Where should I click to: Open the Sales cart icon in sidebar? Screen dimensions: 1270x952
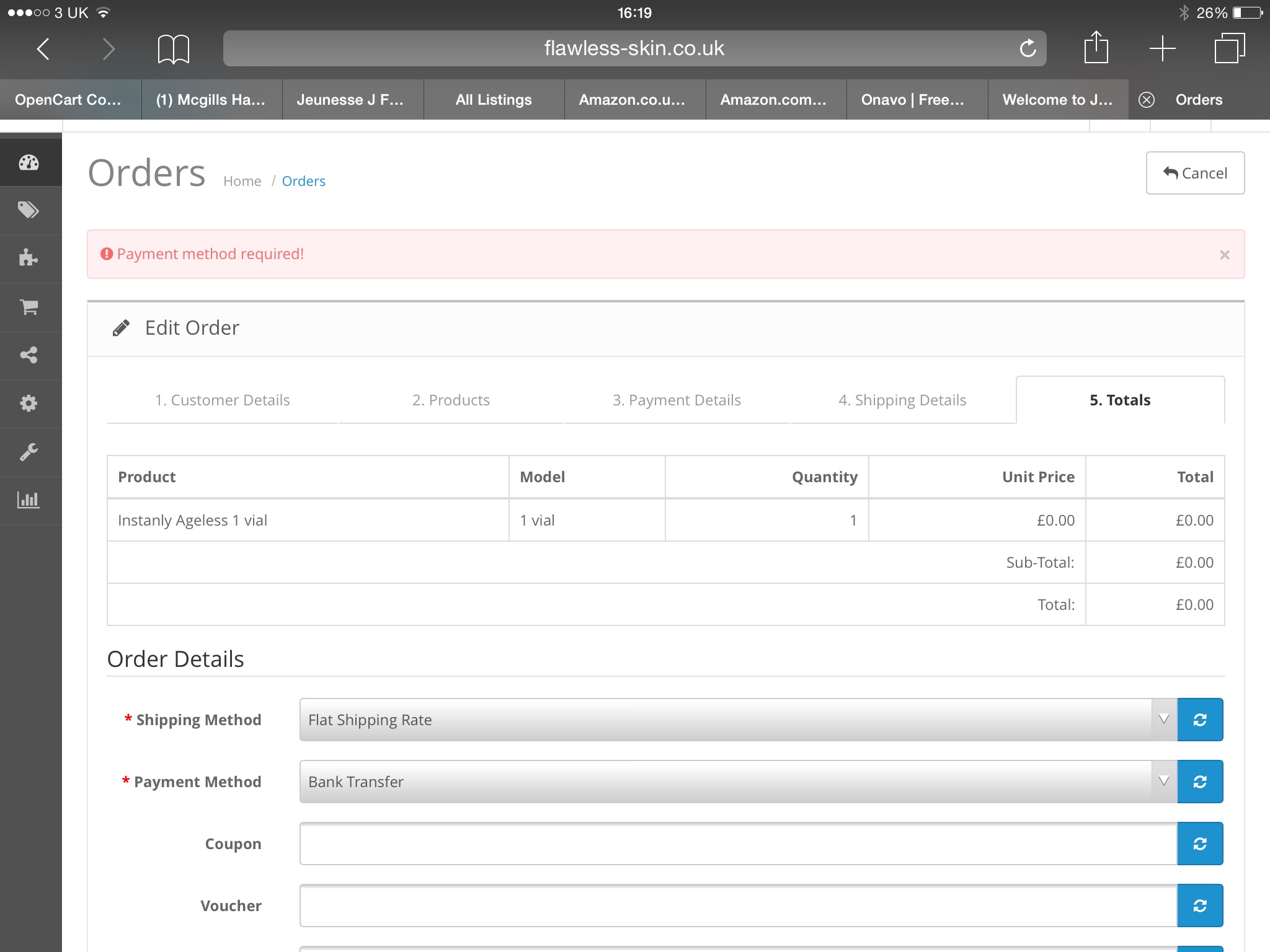click(29, 307)
